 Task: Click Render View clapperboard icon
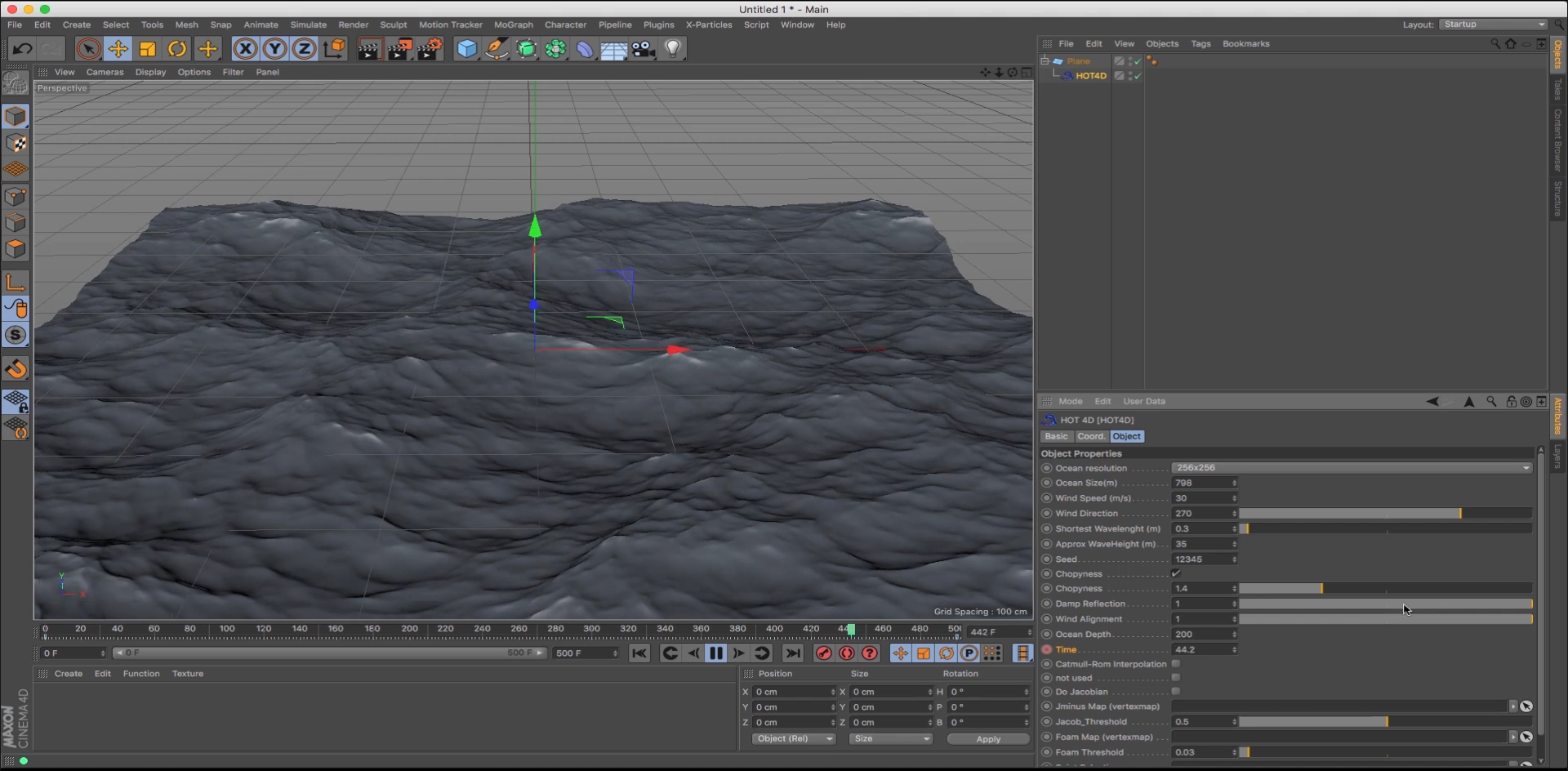coord(369,49)
